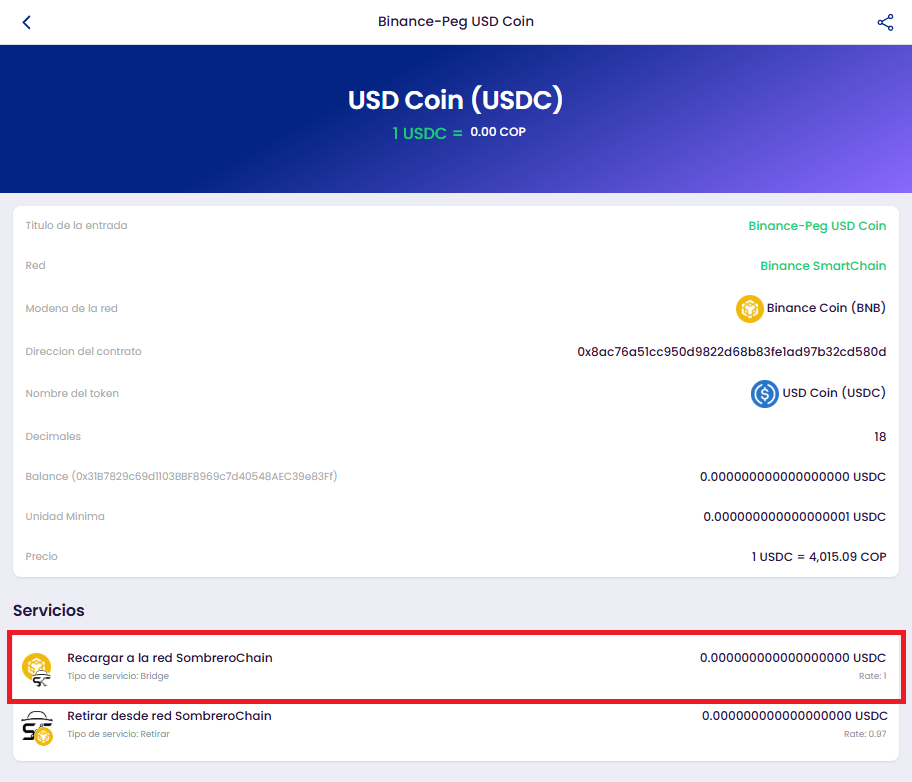Click the Rate: 0.97 text
912x782 pixels.
point(865,734)
